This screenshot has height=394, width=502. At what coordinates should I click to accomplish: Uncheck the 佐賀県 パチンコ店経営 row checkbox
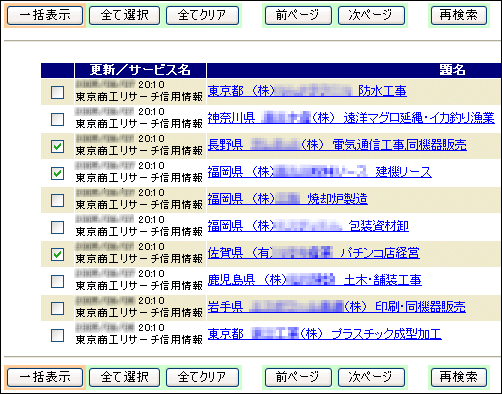point(58,254)
